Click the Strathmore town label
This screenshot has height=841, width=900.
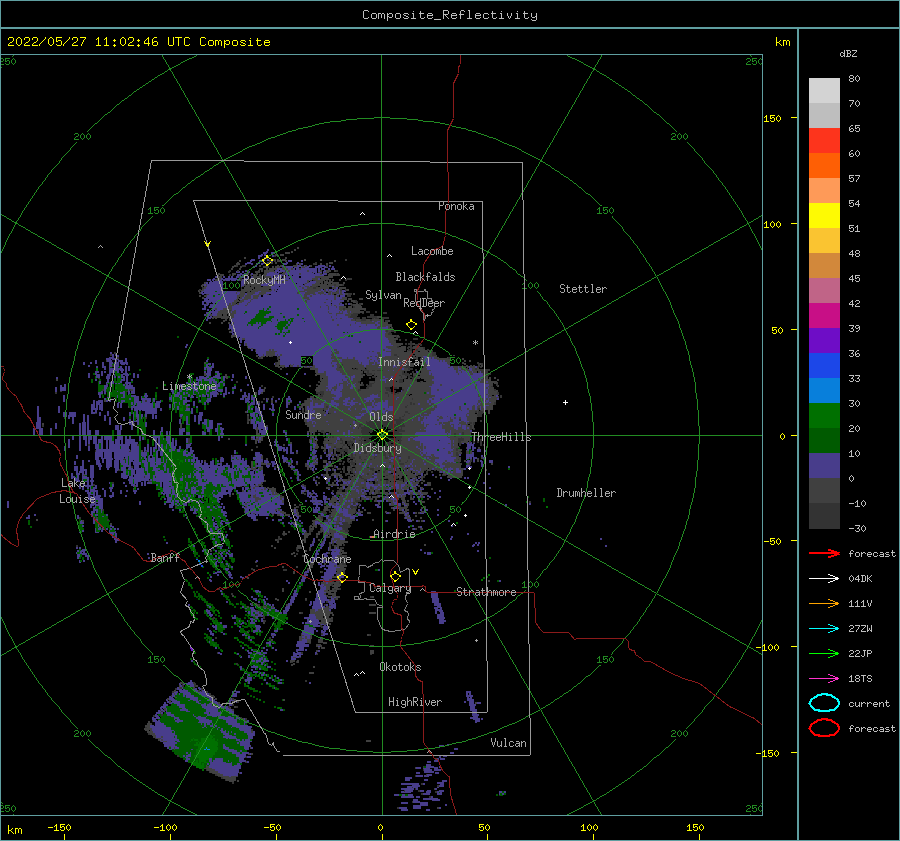pyautogui.click(x=486, y=592)
